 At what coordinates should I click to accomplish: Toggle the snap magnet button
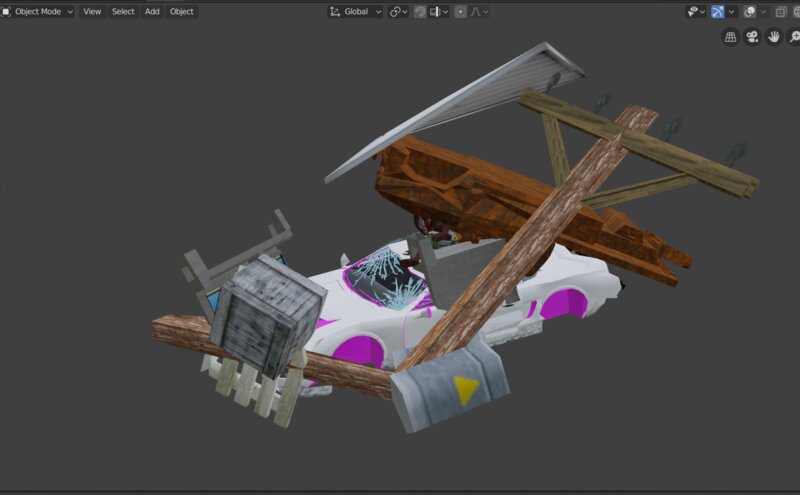click(x=420, y=12)
